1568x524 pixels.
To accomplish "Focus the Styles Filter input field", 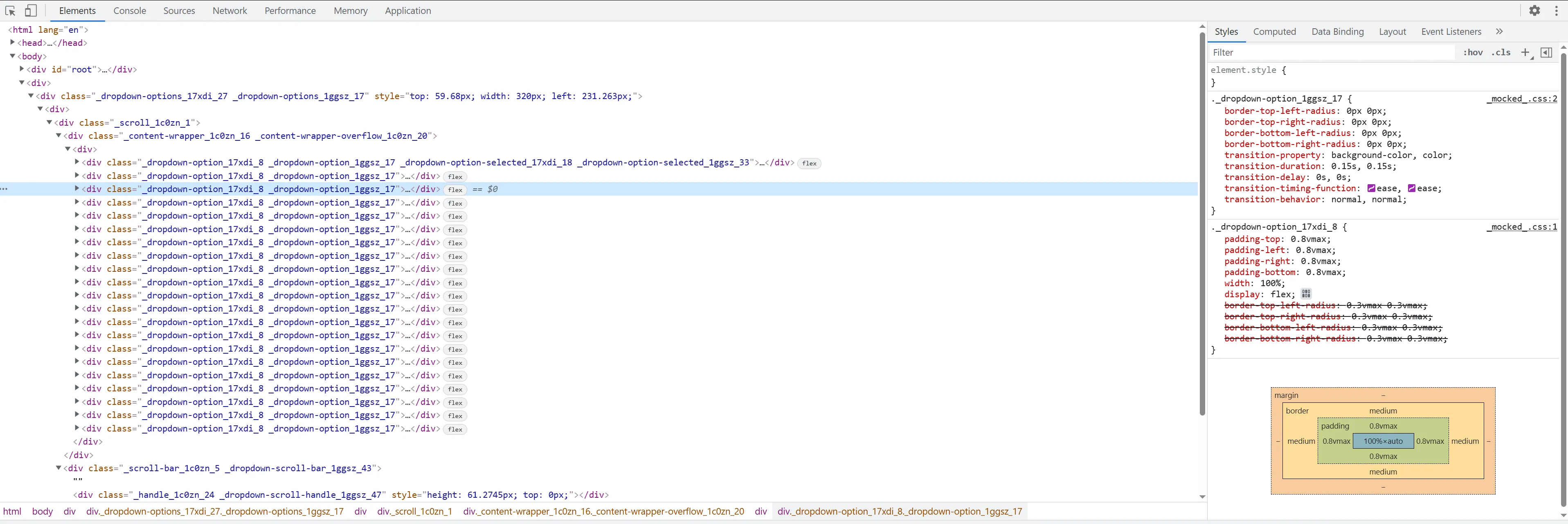I will (1333, 52).
